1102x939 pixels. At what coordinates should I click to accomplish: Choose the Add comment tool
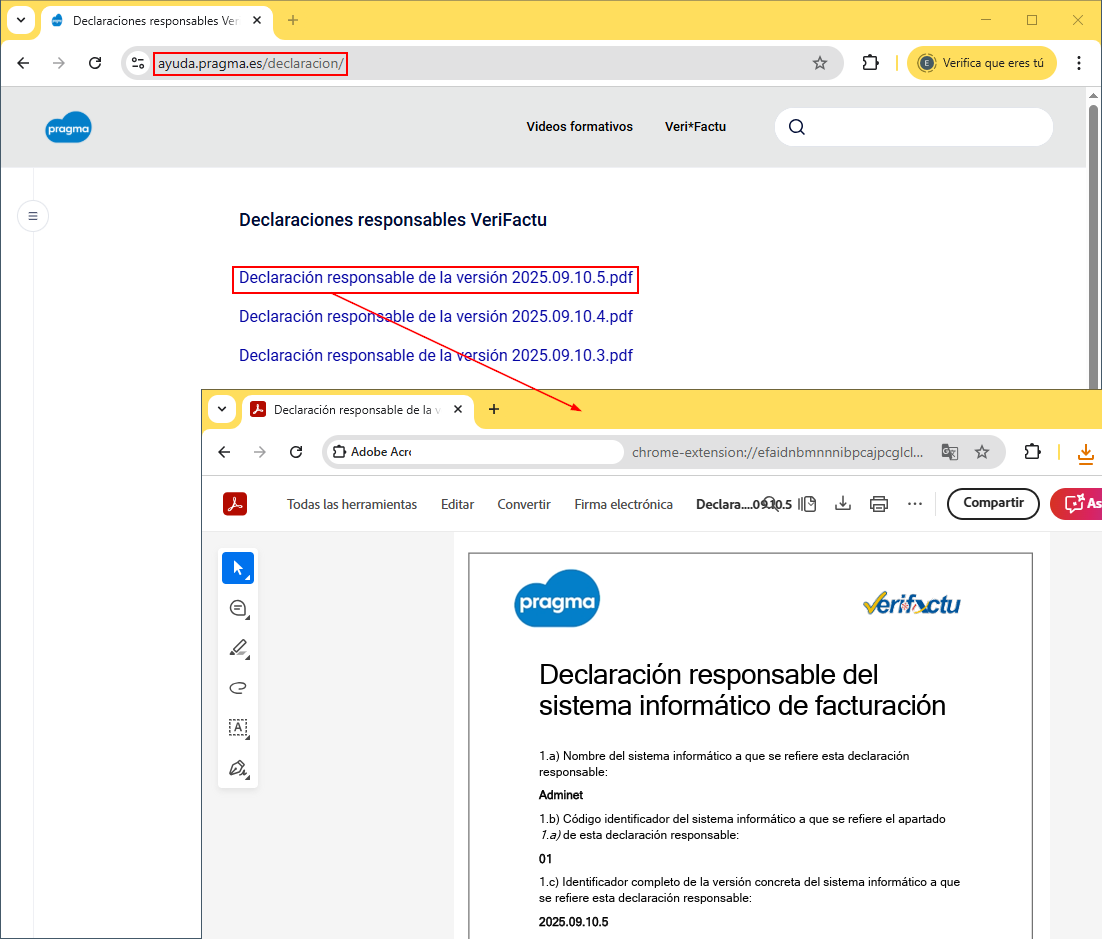click(239, 609)
